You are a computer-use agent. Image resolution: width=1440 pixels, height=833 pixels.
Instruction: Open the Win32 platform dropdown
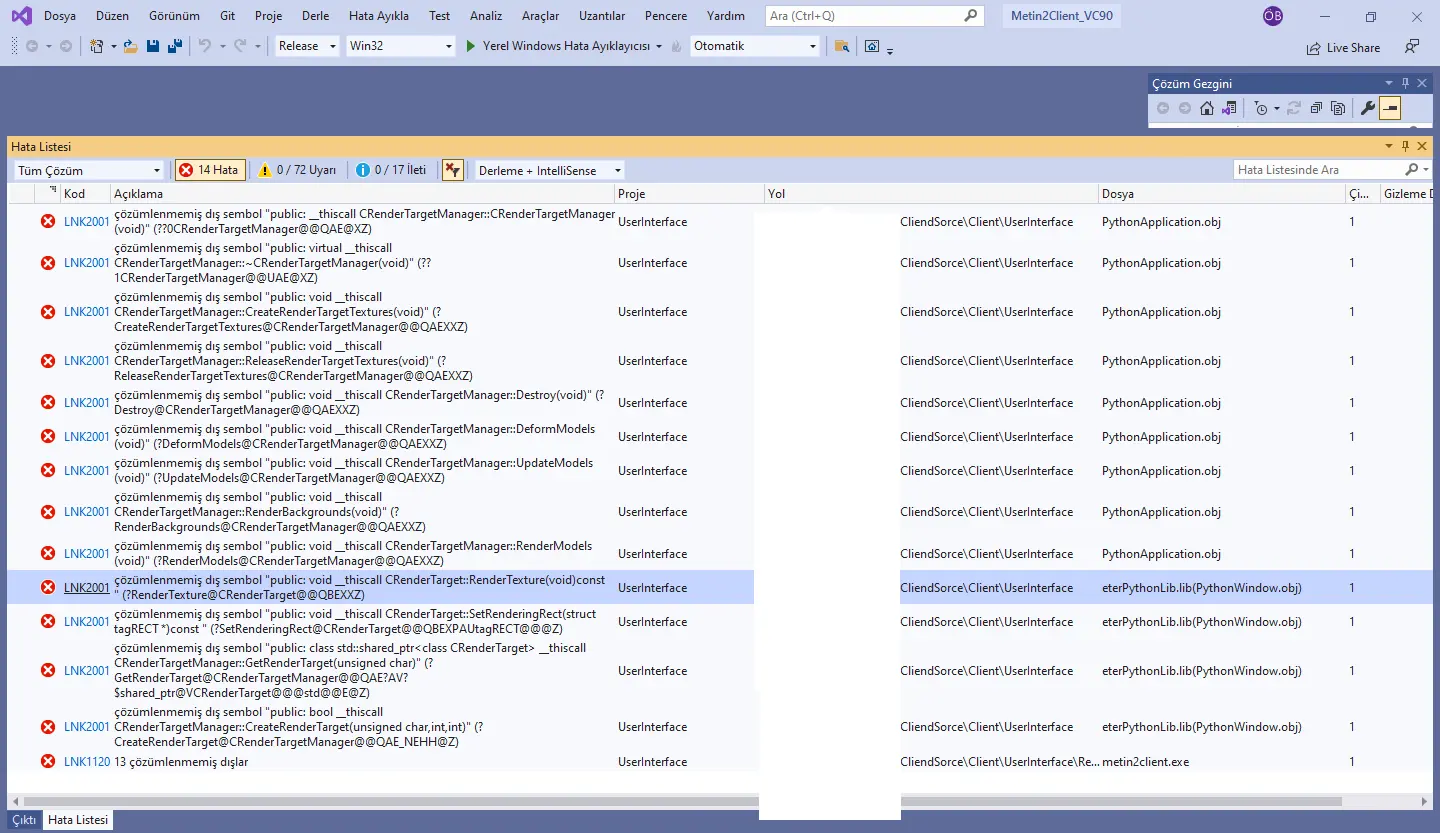(x=400, y=46)
